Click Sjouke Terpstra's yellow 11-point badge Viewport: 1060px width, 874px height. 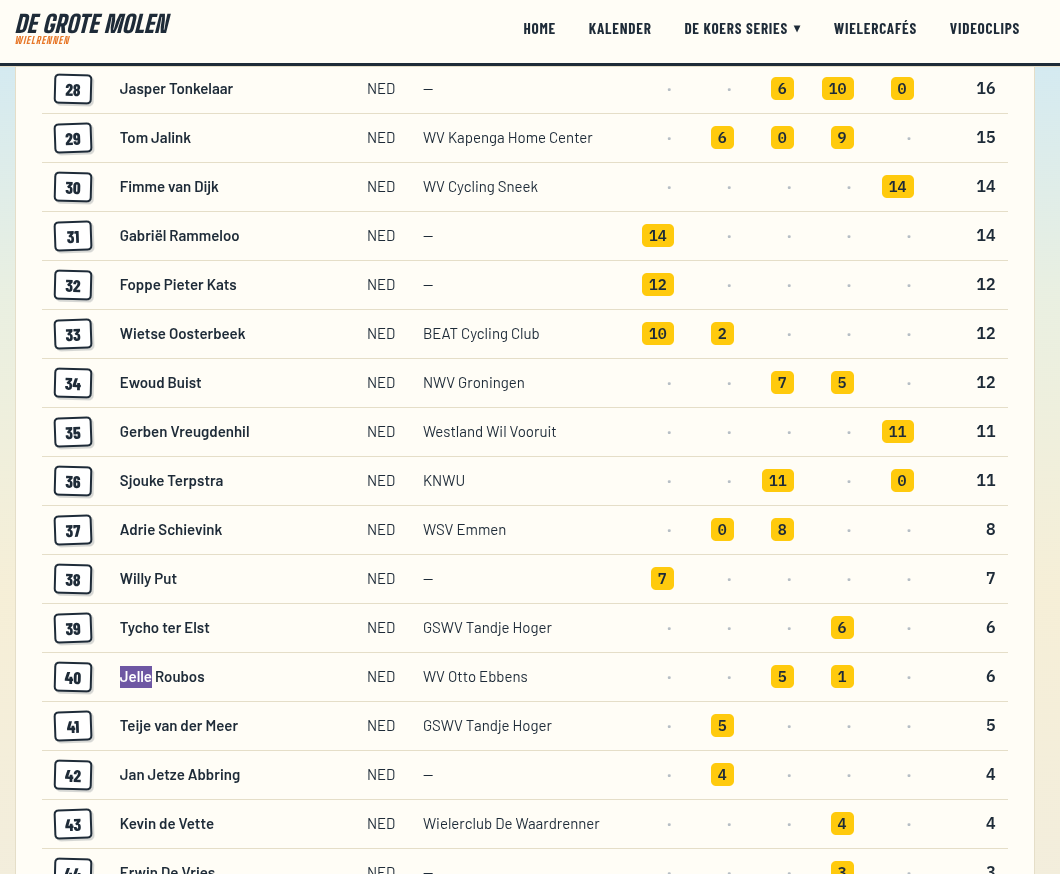pyautogui.click(x=778, y=481)
